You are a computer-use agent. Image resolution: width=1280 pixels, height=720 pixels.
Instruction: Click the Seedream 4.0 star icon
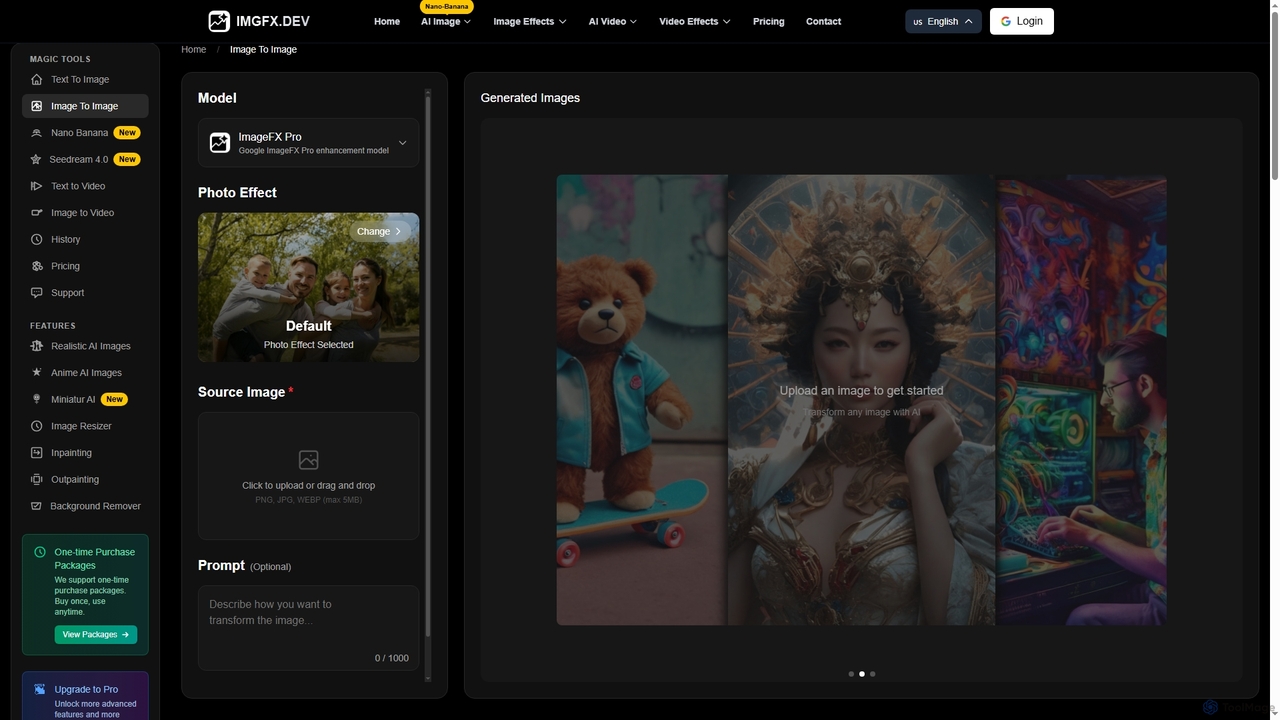36,159
